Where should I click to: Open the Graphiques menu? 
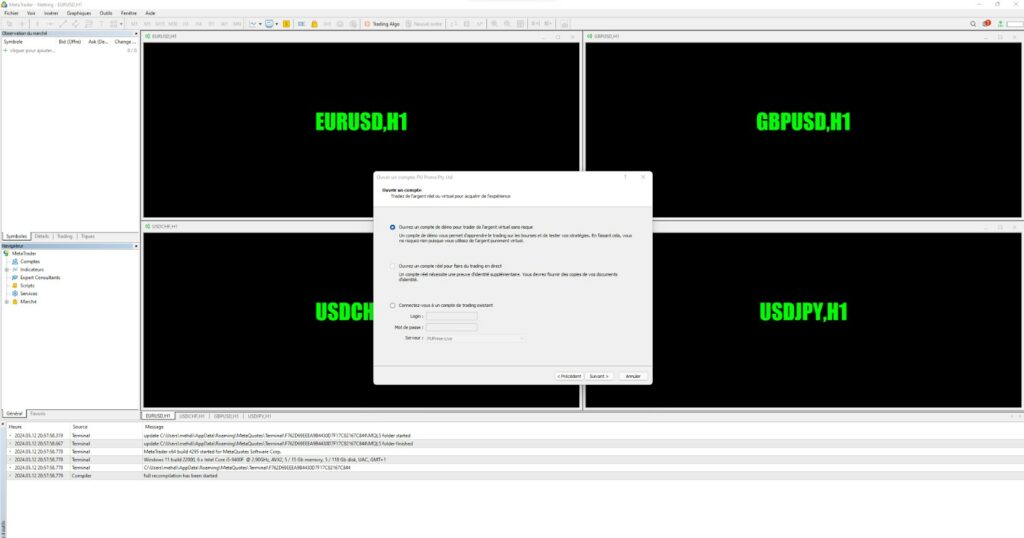pos(78,13)
